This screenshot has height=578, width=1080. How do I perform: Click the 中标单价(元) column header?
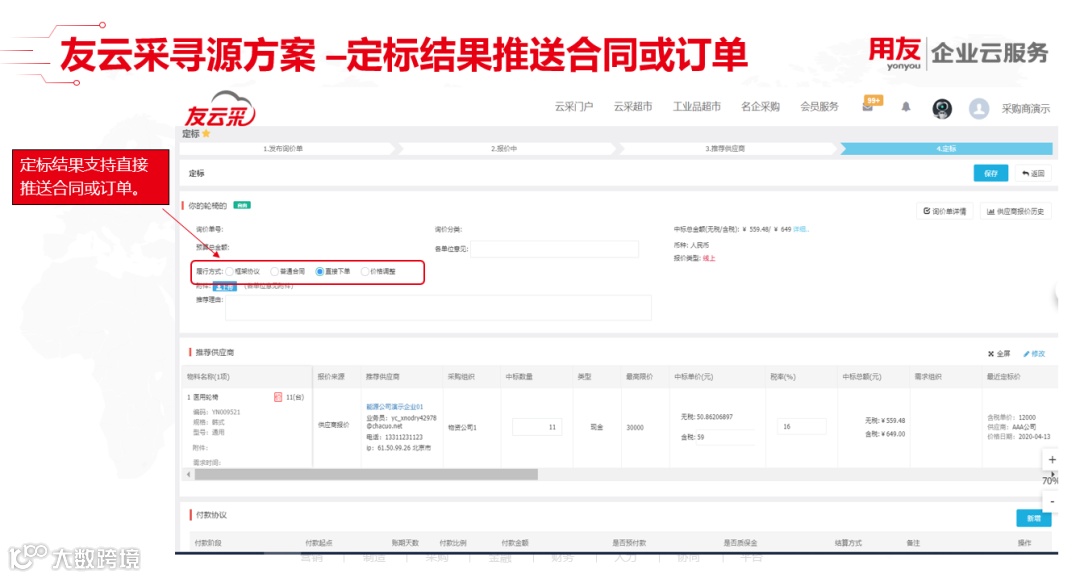coord(693,377)
